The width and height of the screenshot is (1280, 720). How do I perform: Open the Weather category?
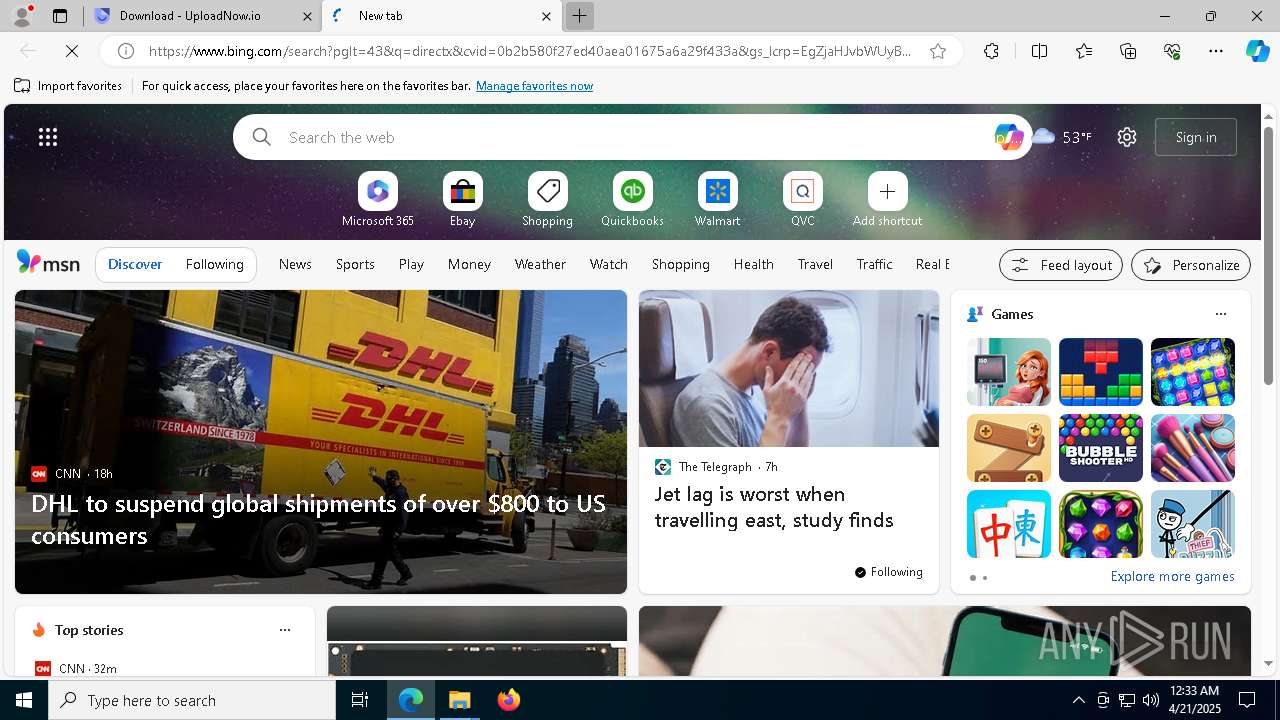tap(540, 264)
